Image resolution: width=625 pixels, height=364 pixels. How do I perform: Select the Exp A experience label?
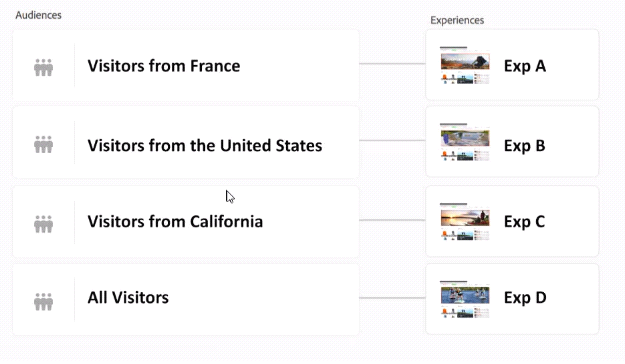(525, 66)
